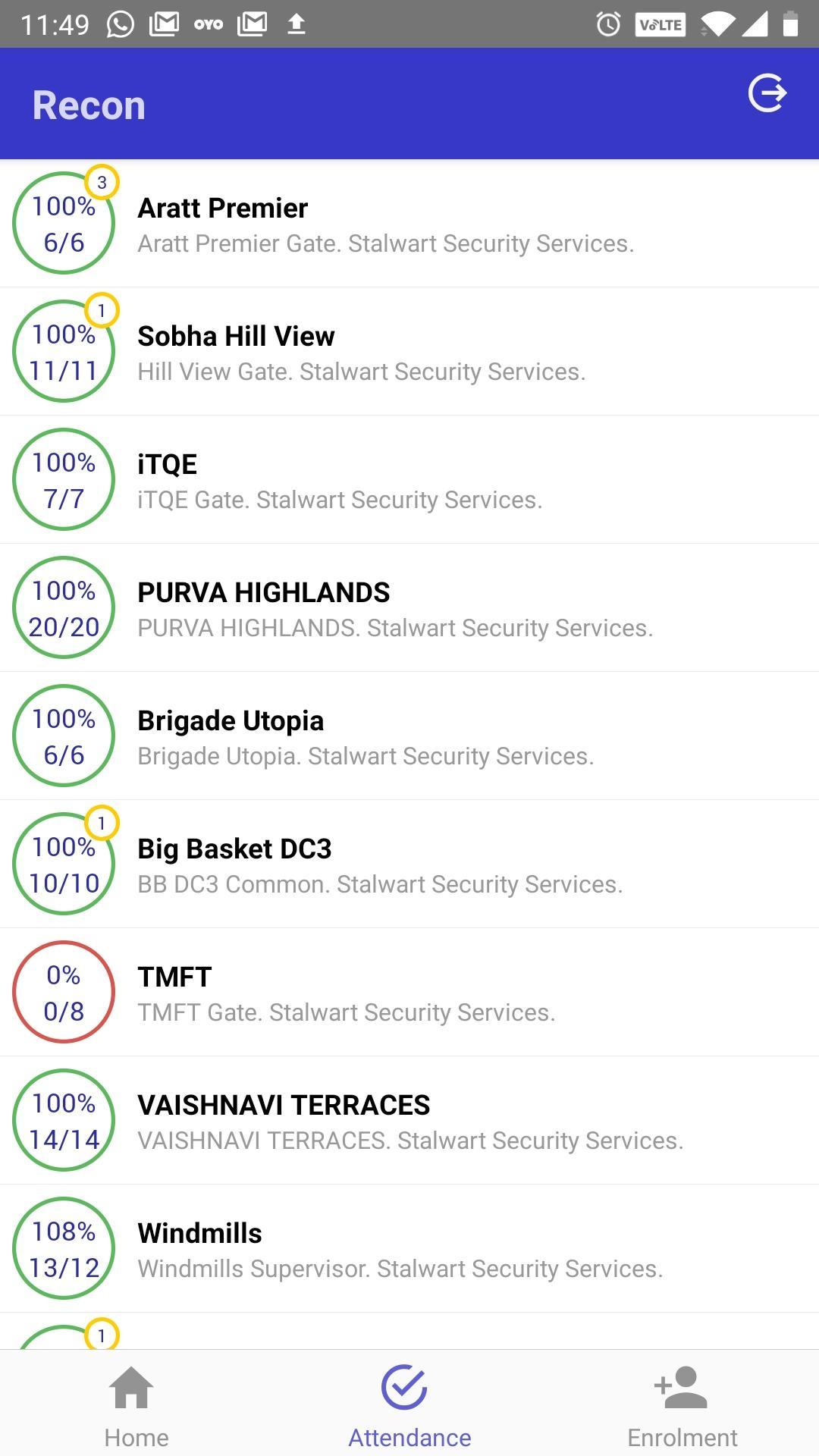Tap the 108% attendance circle for Windmills
Image resolution: width=819 pixels, height=1456 pixels.
(64, 1248)
